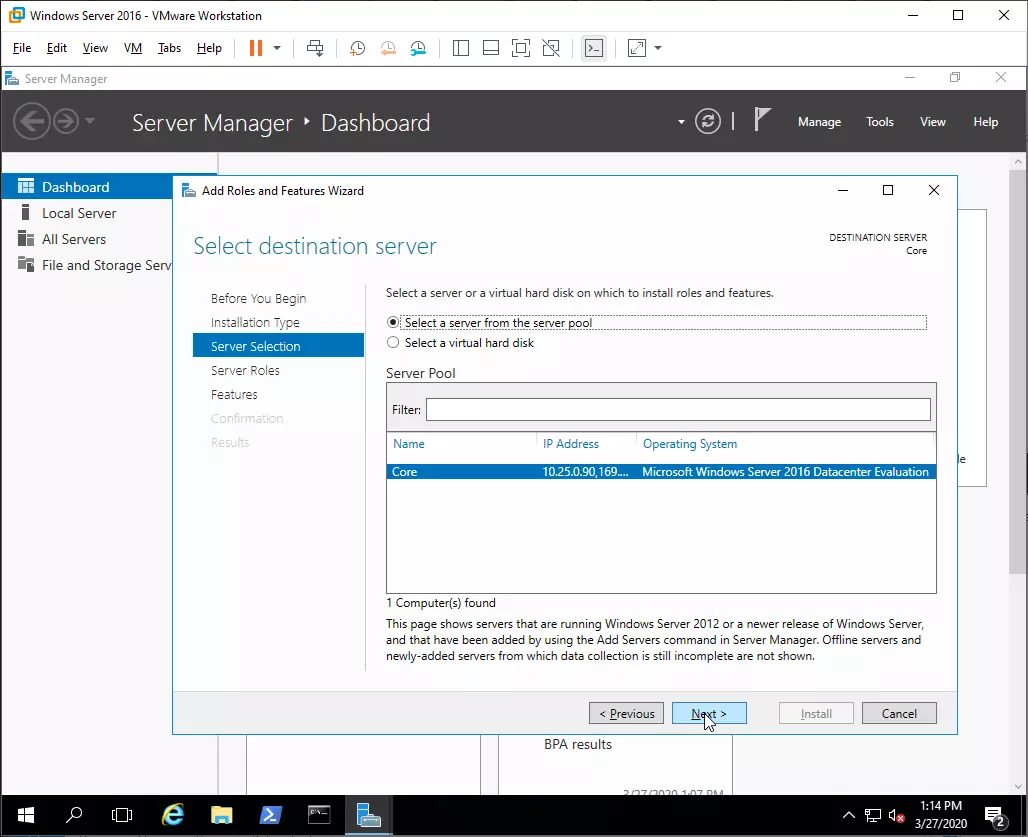Open Command Prompt from the taskbar
The width and height of the screenshot is (1028, 837).
coord(319,815)
